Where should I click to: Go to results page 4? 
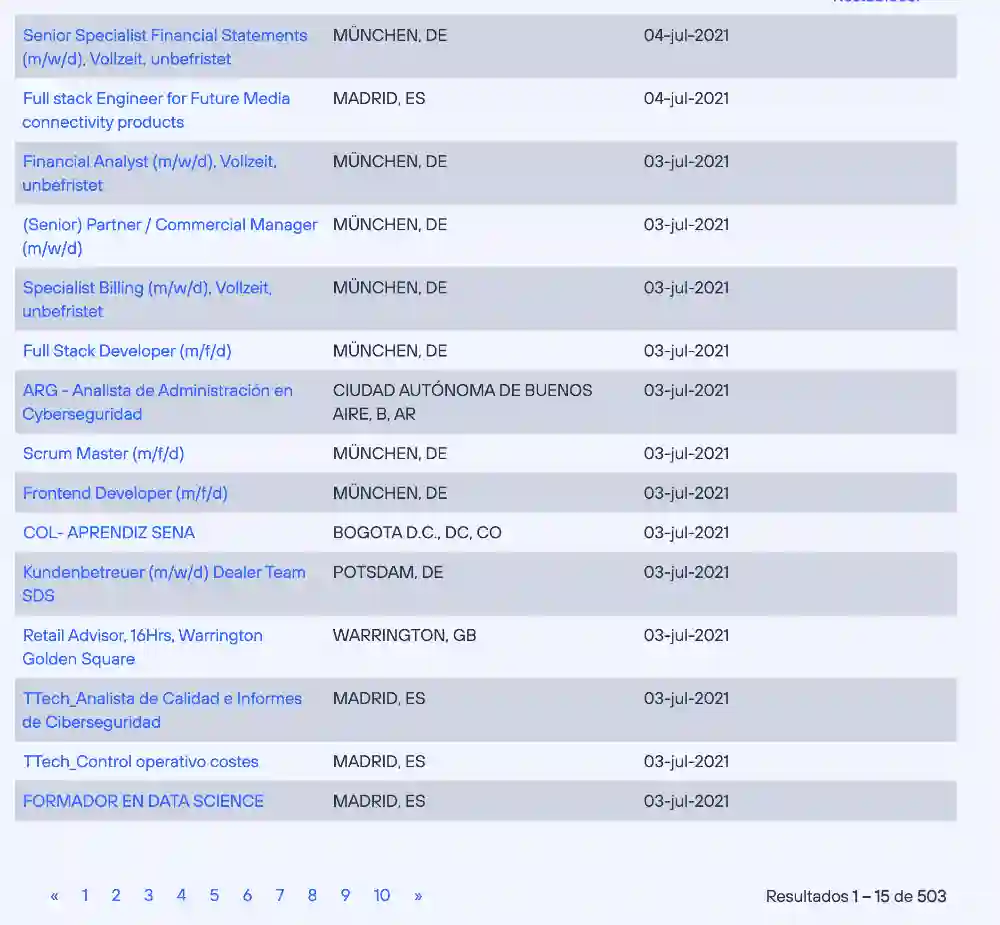point(181,895)
